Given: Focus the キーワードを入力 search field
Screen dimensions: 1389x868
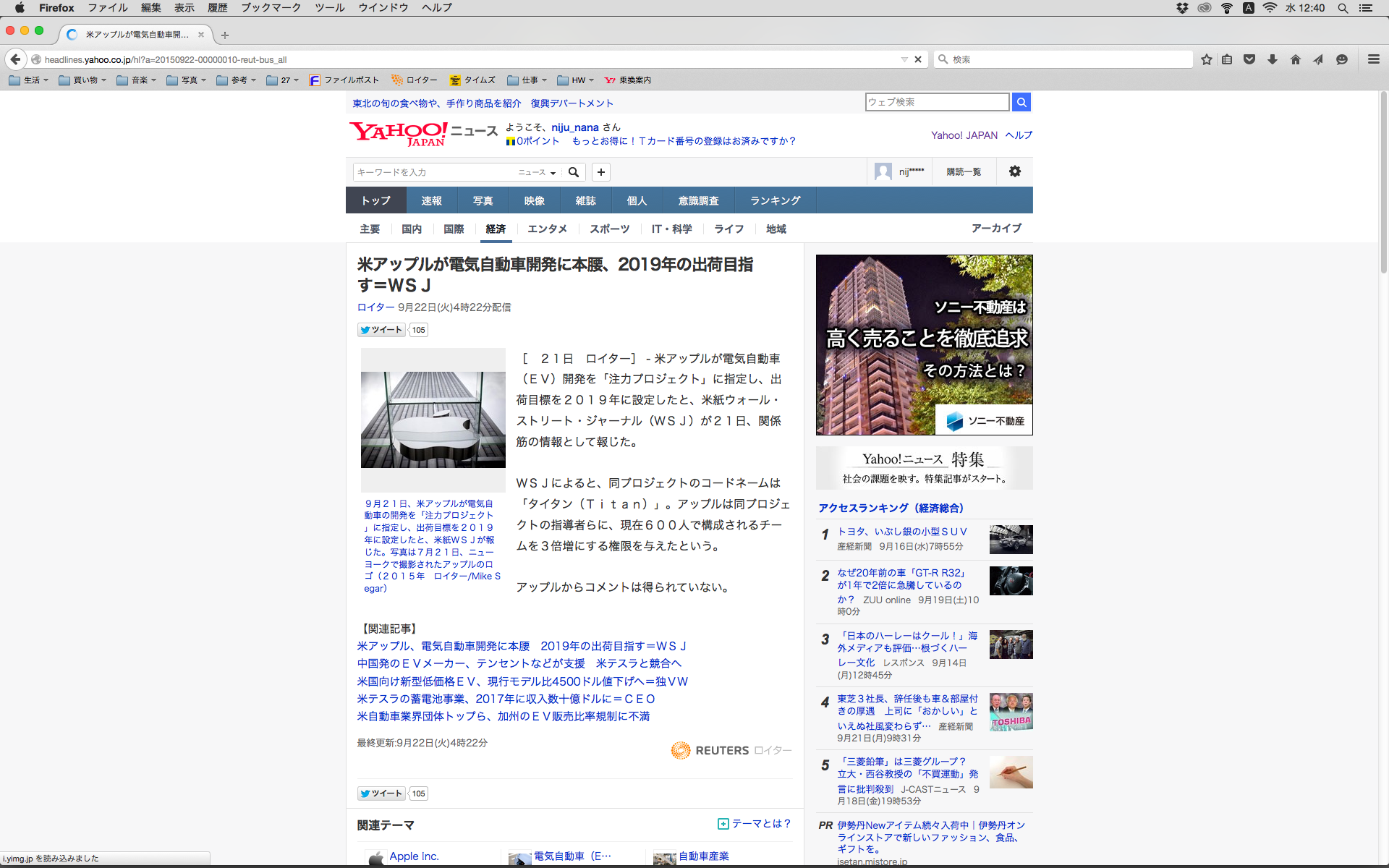Looking at the screenshot, I should tap(434, 172).
